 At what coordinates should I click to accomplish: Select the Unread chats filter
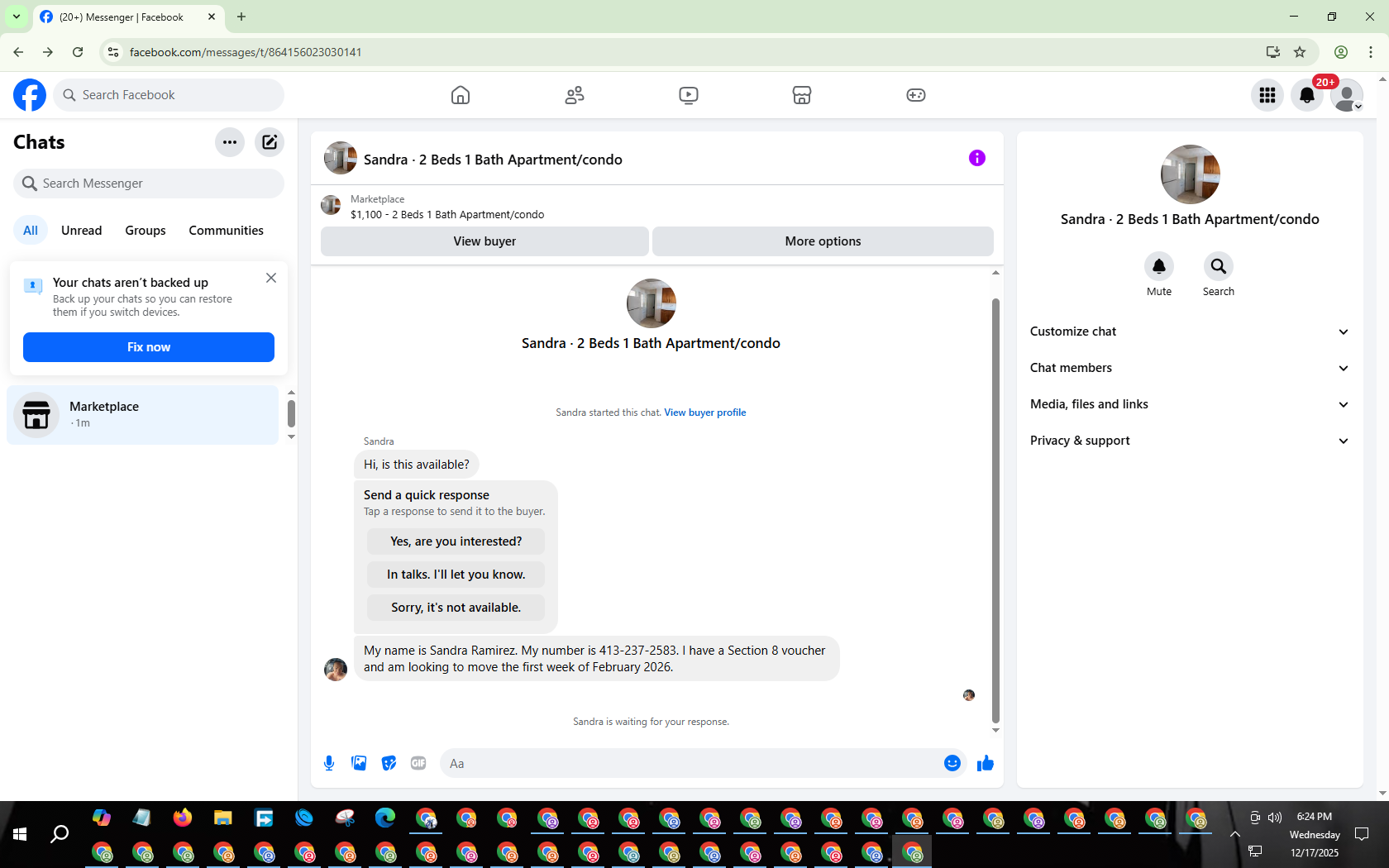click(82, 231)
